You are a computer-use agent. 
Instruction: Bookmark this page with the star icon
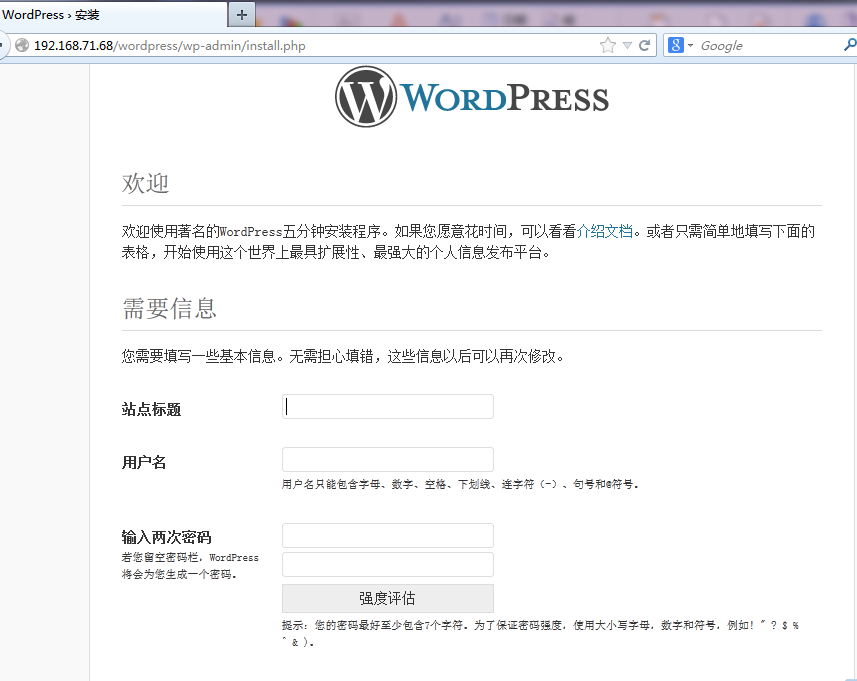click(x=608, y=45)
